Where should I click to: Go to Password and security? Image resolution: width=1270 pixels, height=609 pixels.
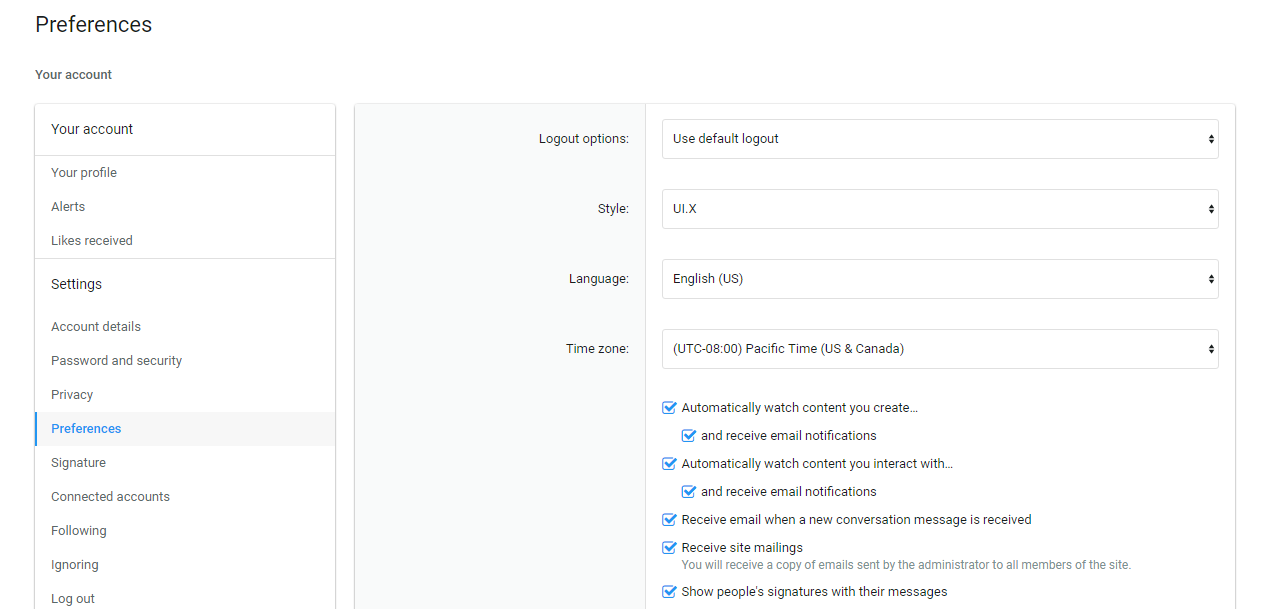pyautogui.click(x=117, y=361)
